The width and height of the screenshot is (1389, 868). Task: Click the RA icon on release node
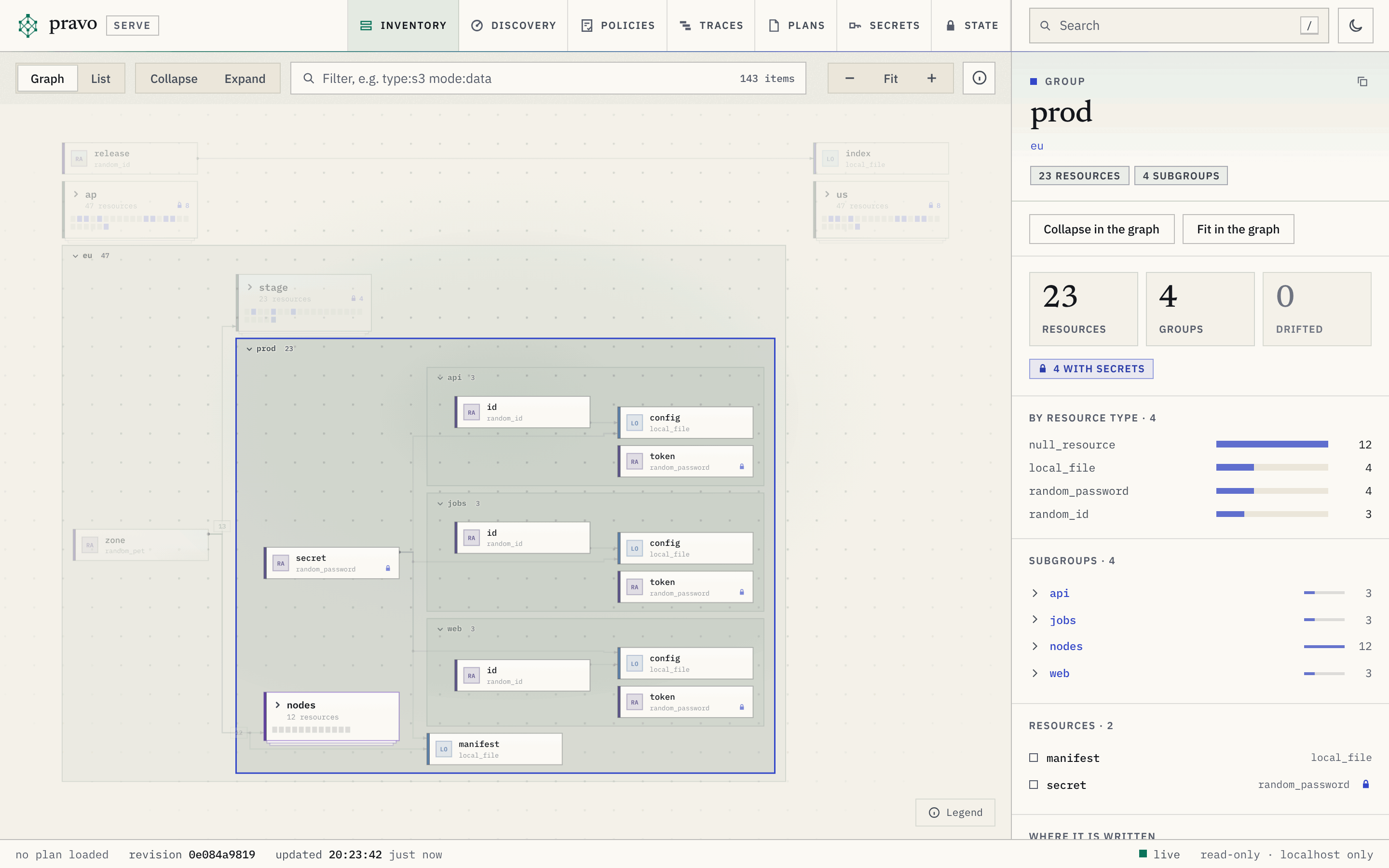[x=79, y=159]
